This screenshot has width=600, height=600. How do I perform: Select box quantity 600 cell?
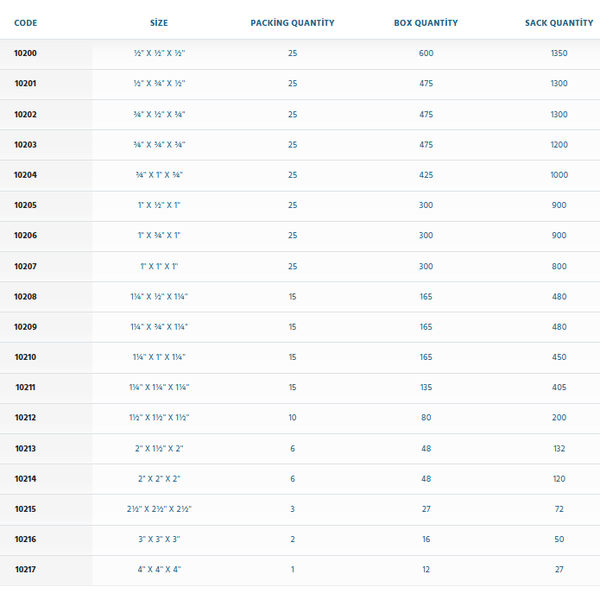click(426, 53)
